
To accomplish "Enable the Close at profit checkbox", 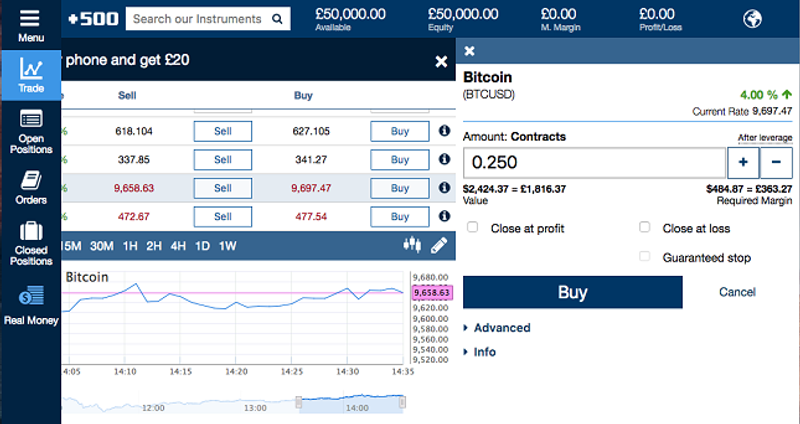I will [x=472, y=227].
